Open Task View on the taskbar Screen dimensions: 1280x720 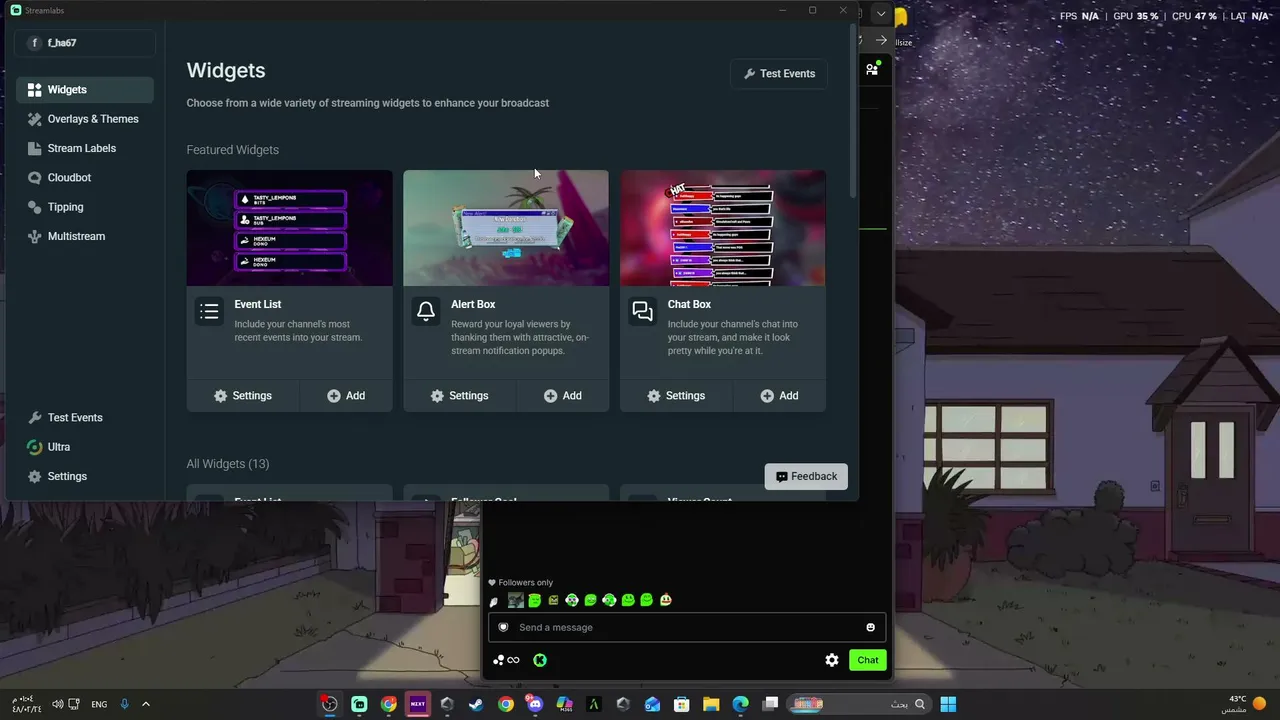(x=770, y=704)
